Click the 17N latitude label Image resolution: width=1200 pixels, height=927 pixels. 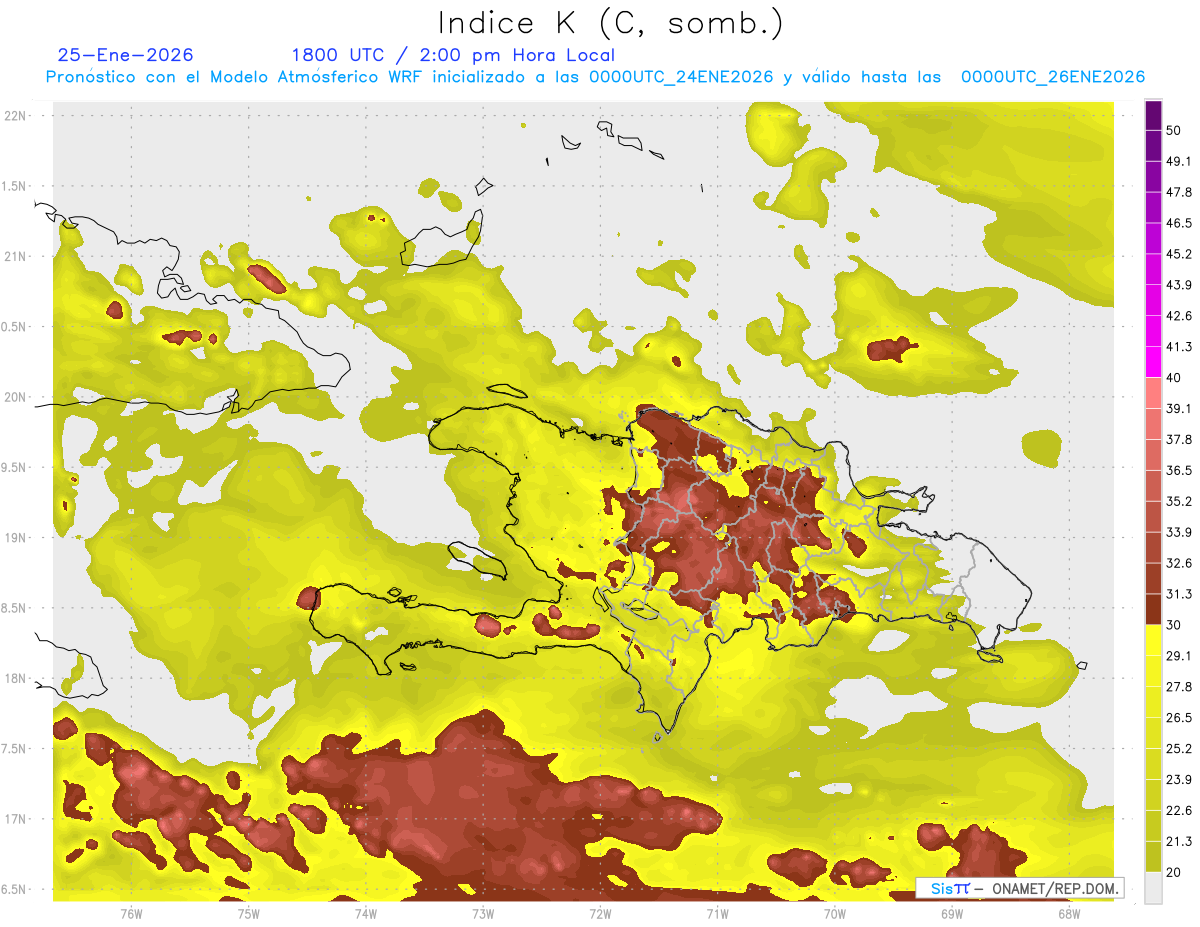(x=16, y=820)
